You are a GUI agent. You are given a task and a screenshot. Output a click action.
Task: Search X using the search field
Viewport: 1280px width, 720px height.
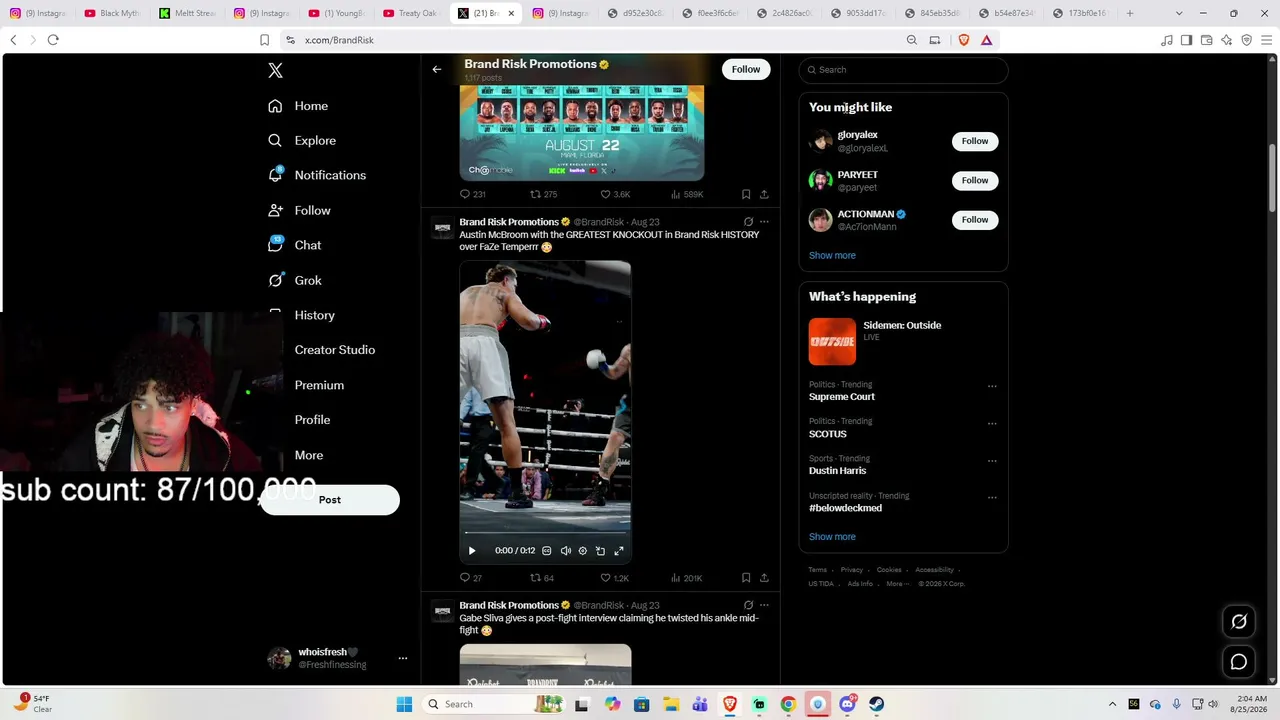click(x=903, y=70)
